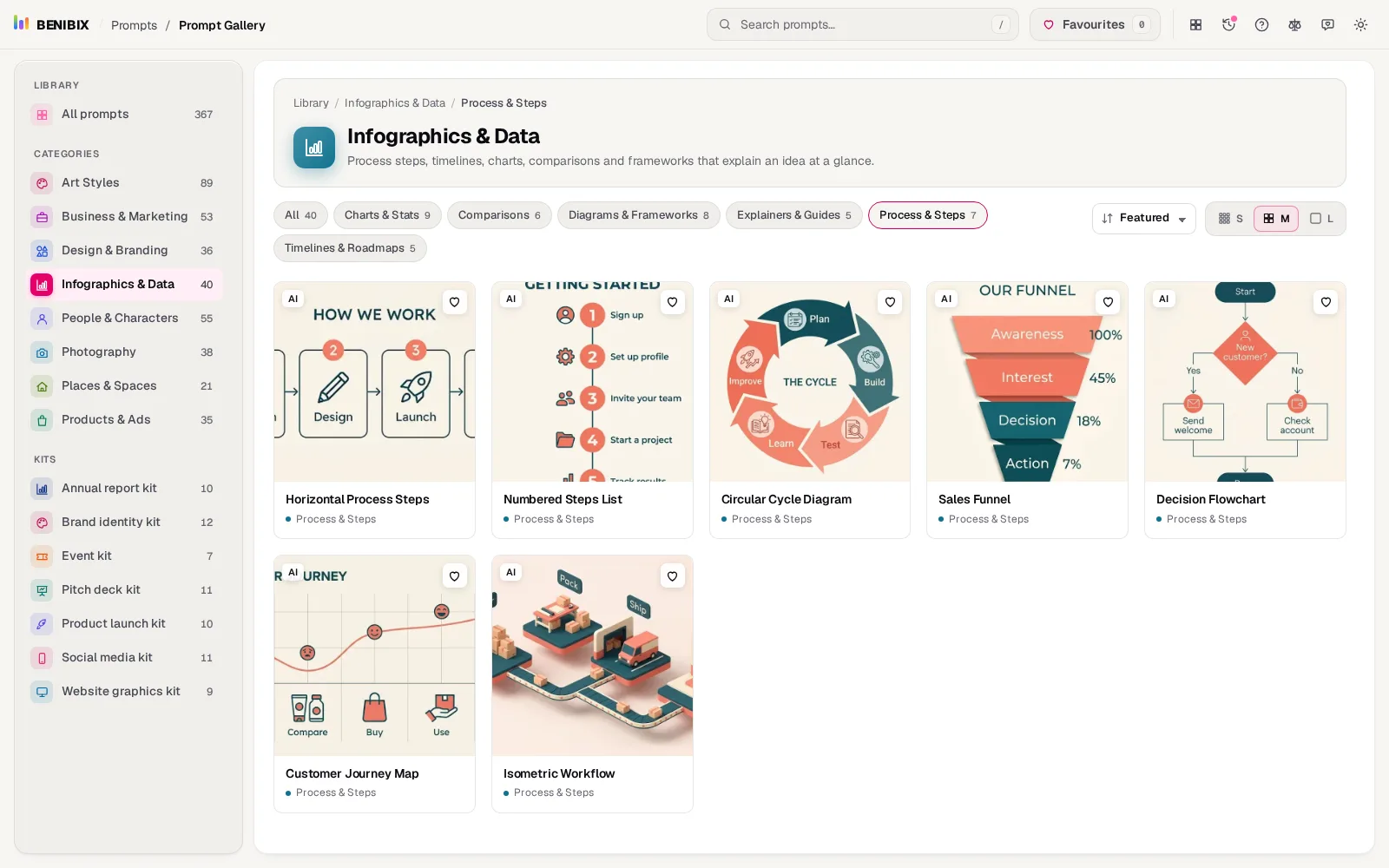Show All 40 infographic prompts

point(300,215)
